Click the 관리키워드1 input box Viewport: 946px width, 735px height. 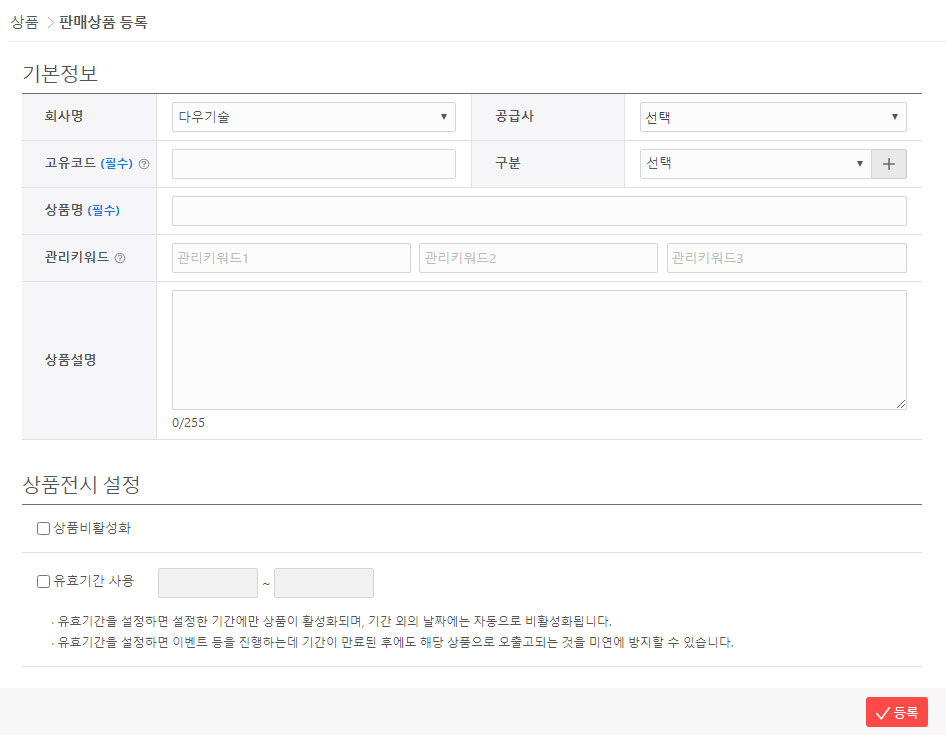[290, 258]
